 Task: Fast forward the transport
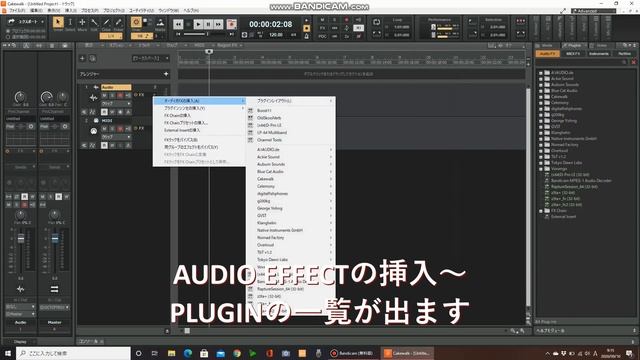218,24
